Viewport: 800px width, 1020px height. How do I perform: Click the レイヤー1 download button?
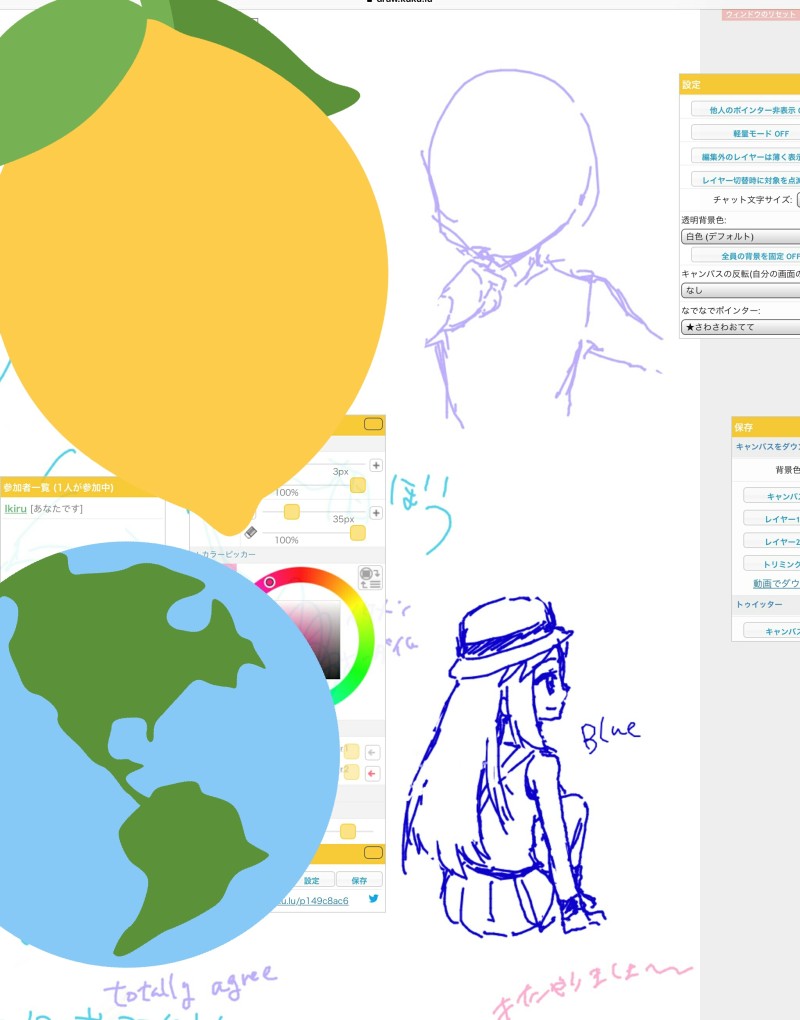(772, 519)
